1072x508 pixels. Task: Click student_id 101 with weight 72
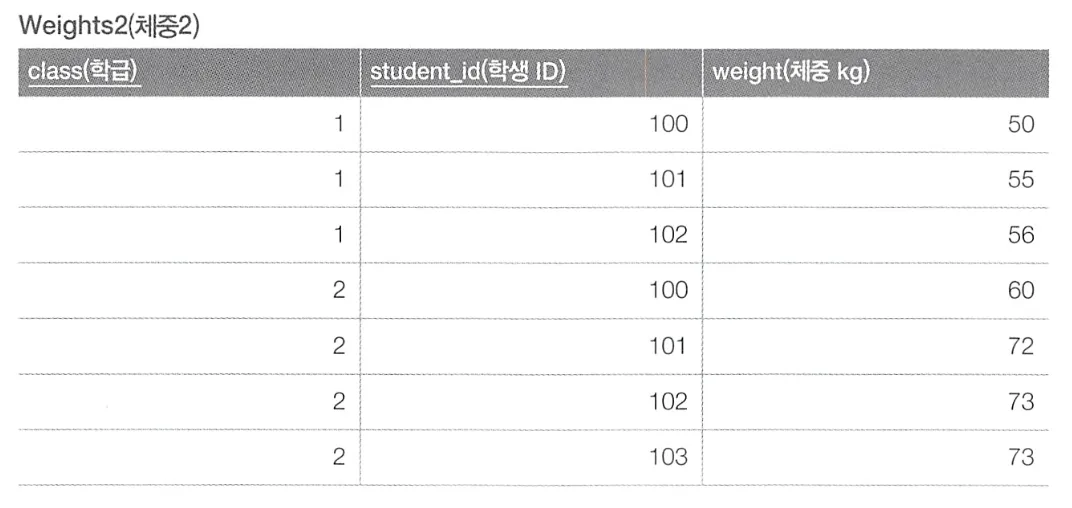click(531, 347)
